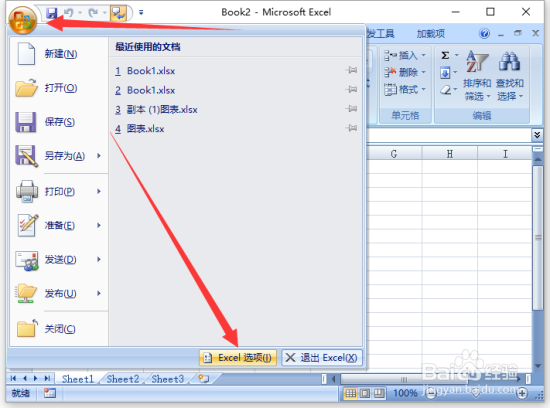Click the Excel 选项(I) button
Screen dimensions: 550x408
(238, 358)
